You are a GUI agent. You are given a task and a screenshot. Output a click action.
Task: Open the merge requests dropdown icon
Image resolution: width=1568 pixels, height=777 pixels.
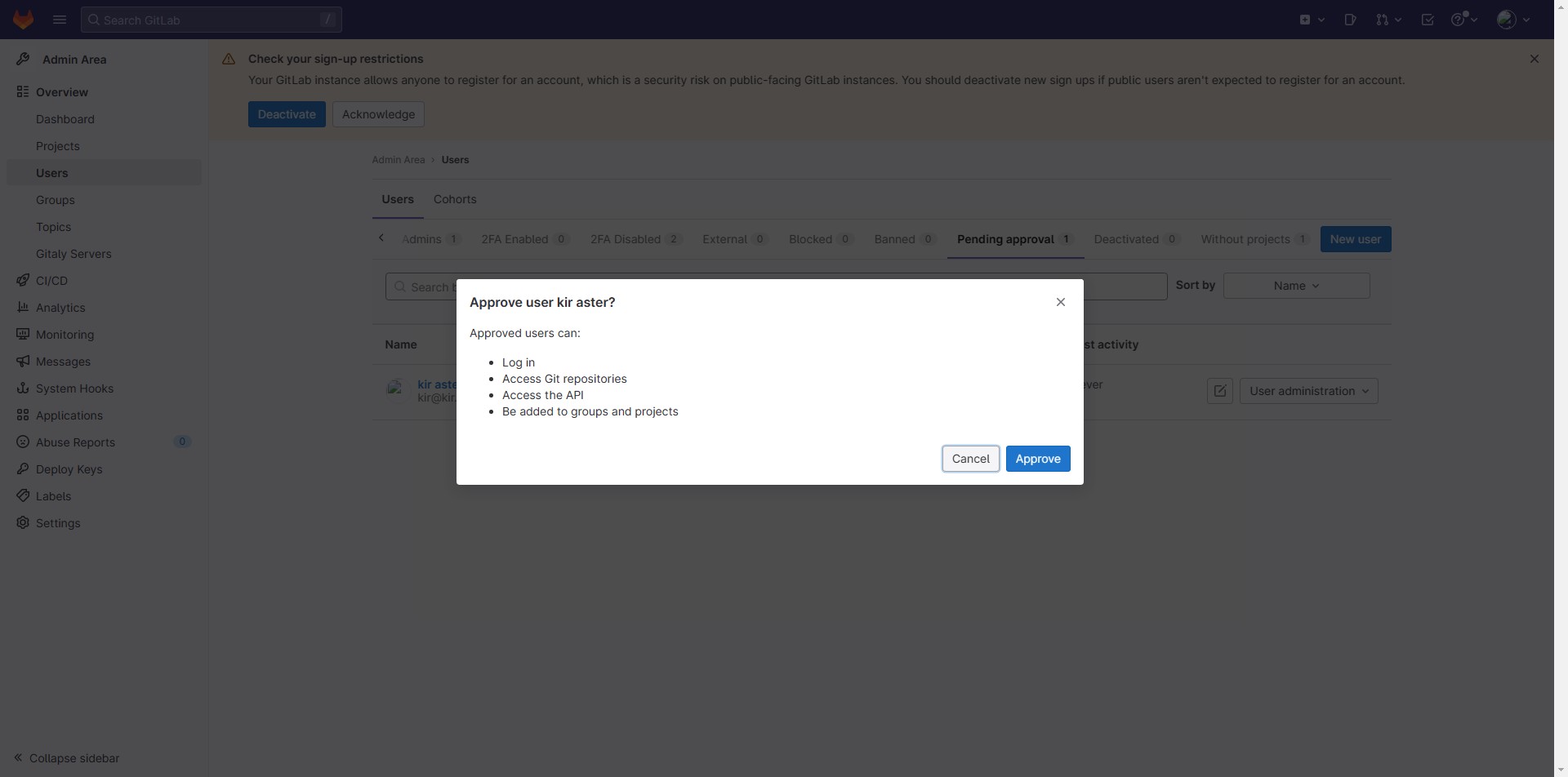click(1388, 20)
